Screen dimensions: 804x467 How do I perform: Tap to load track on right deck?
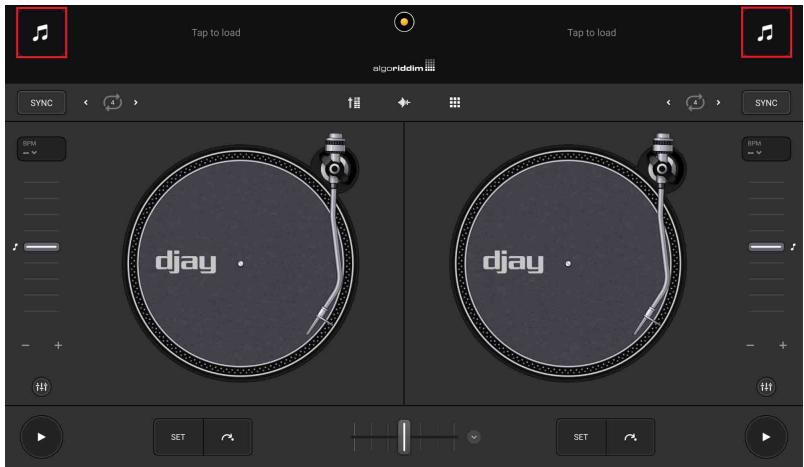click(x=592, y=33)
